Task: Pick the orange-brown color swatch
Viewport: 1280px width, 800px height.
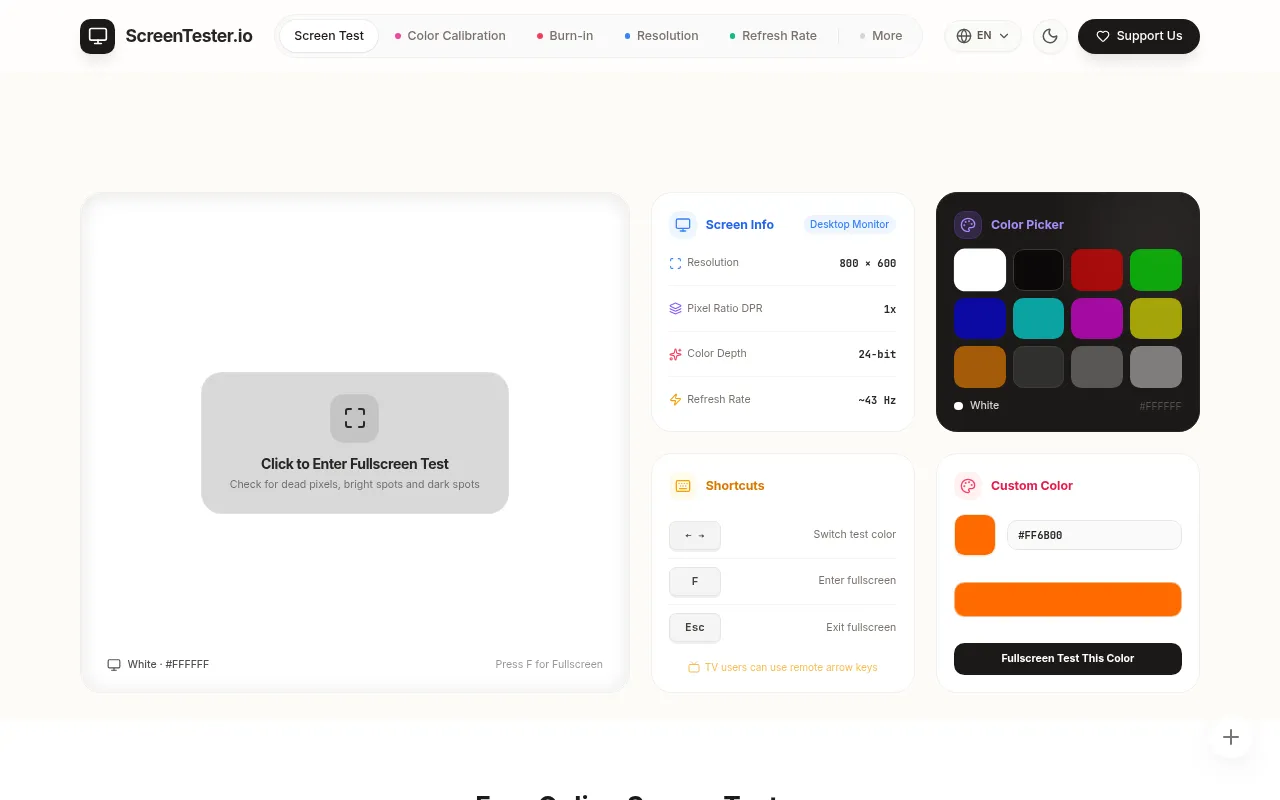Action: [x=980, y=367]
